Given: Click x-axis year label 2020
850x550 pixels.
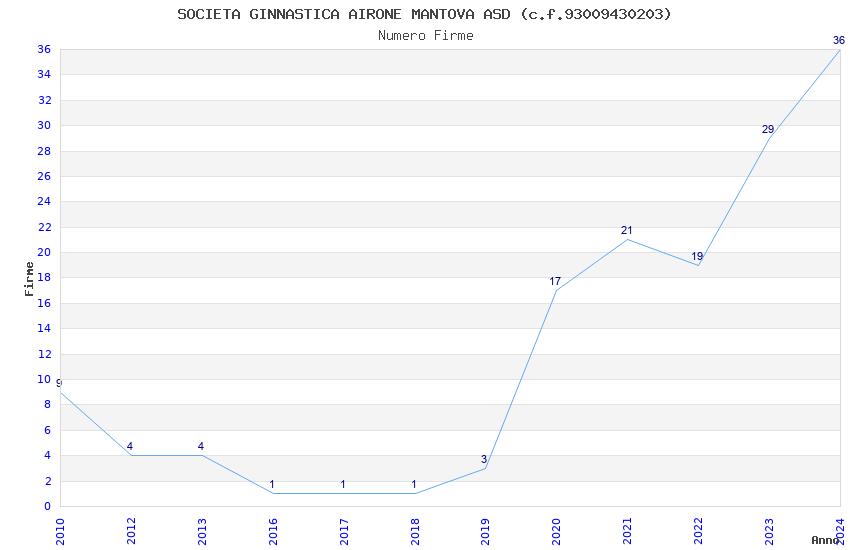Looking at the screenshot, I should click(x=556, y=532).
